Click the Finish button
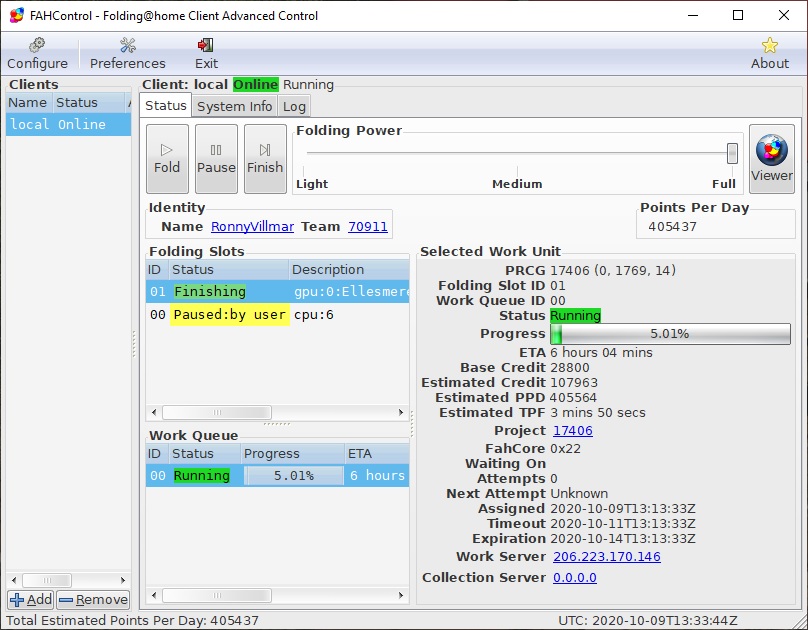 click(265, 159)
